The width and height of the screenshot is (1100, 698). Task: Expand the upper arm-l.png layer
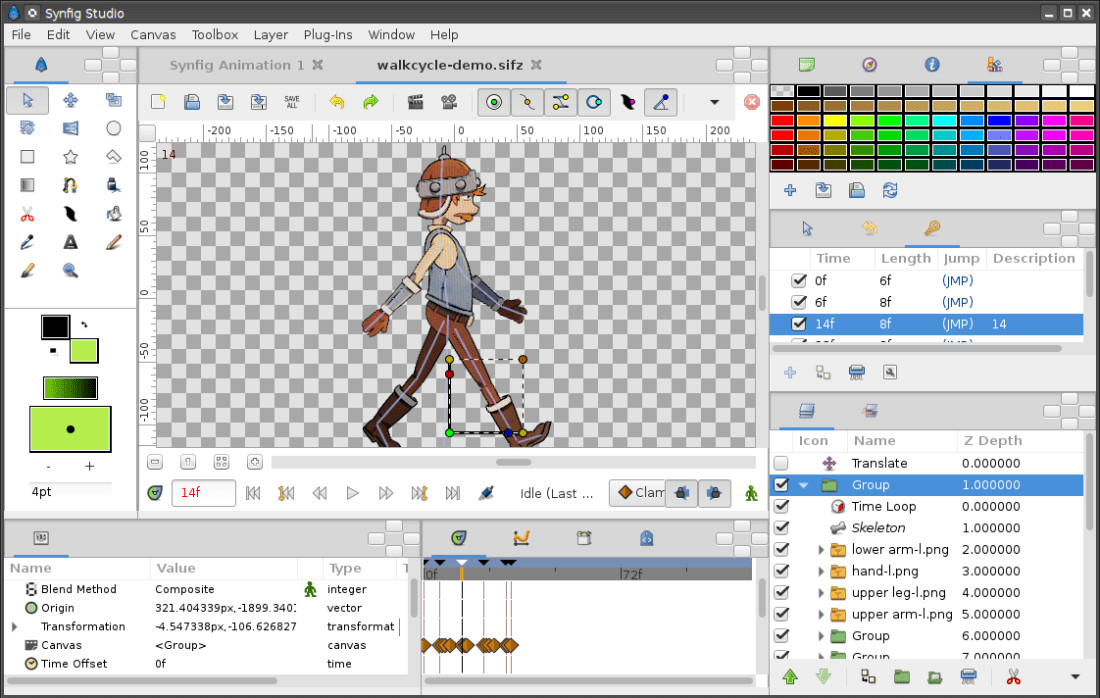[820, 615]
